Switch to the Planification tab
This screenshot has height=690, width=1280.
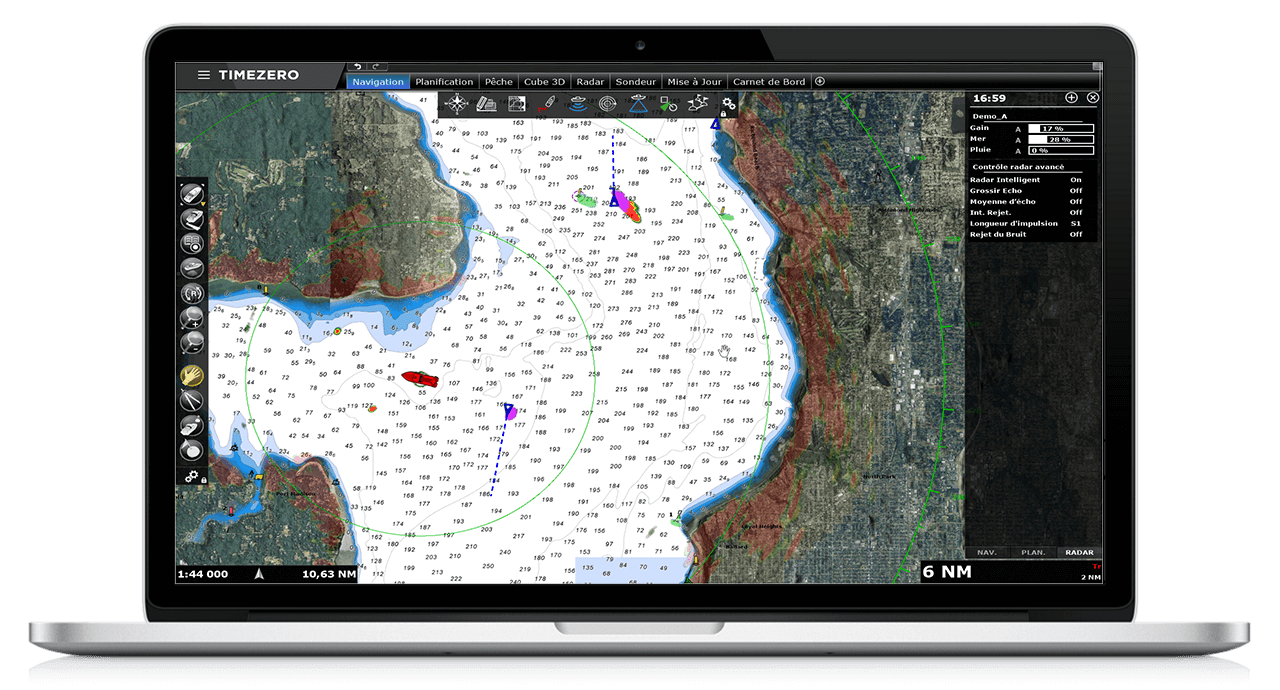click(x=444, y=82)
